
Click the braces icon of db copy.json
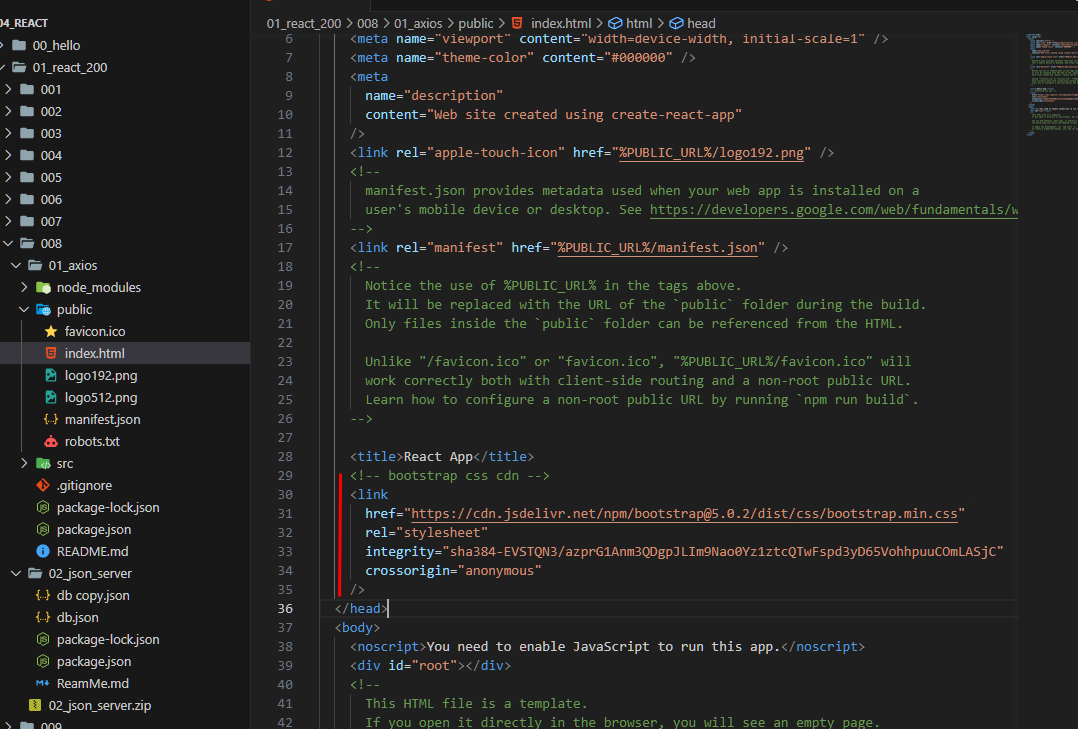pos(43,596)
